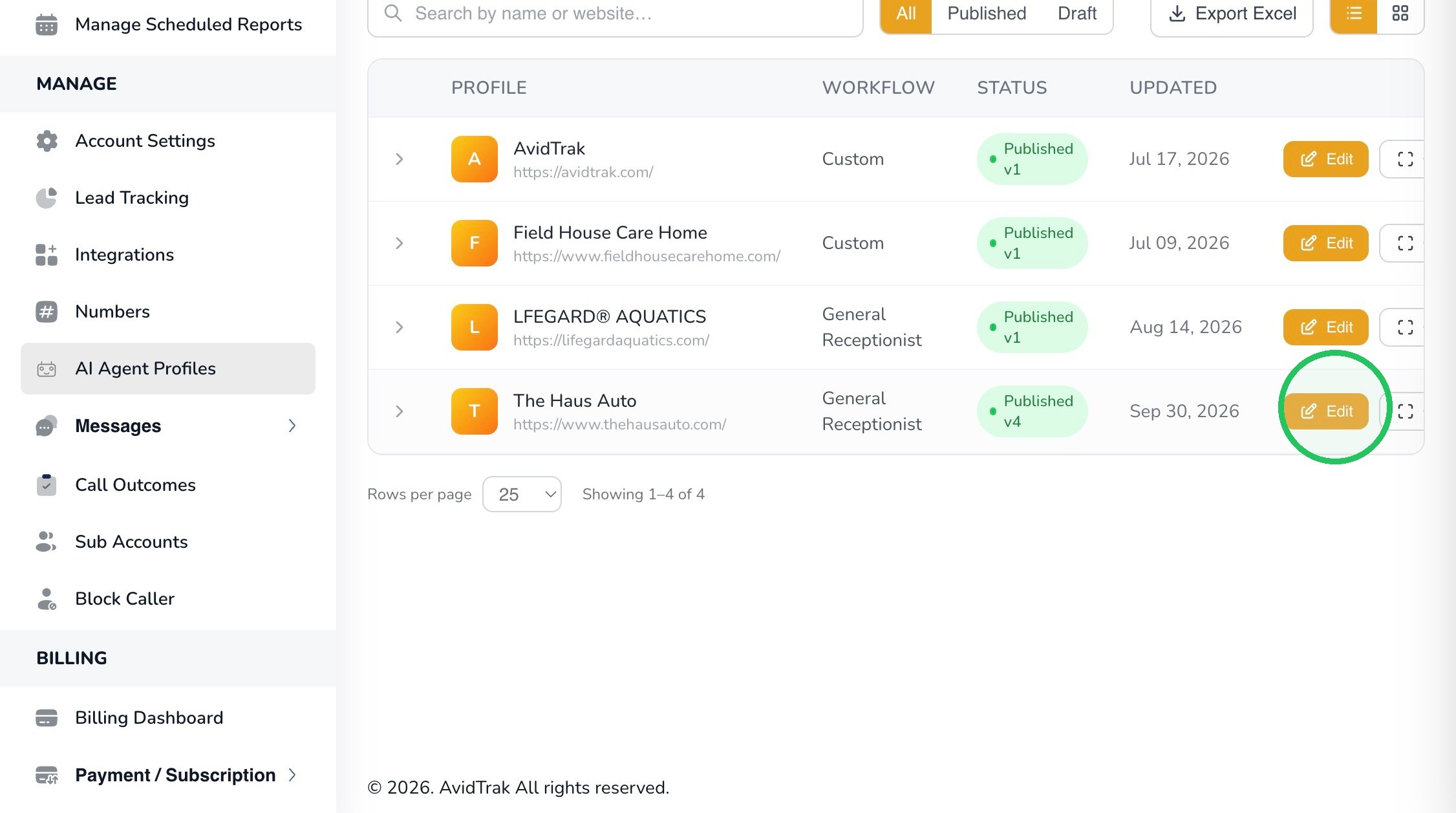
Task: Switch to list view layout
Action: point(1354,14)
